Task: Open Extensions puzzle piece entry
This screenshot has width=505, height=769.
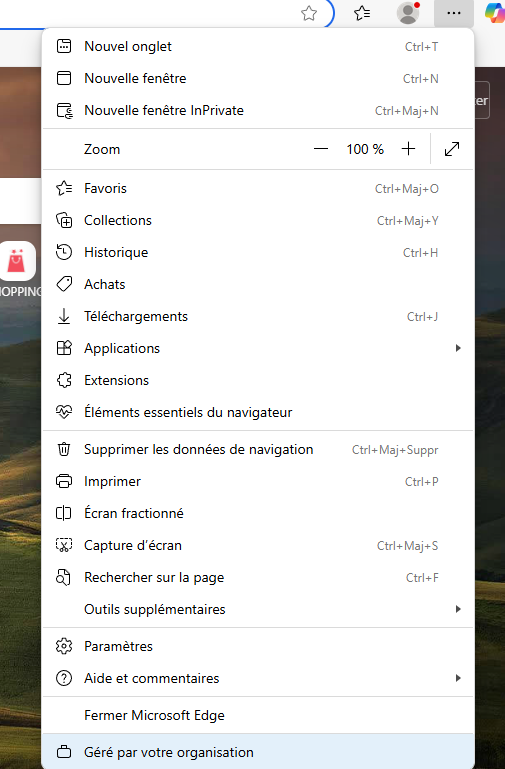Action: [x=258, y=381]
